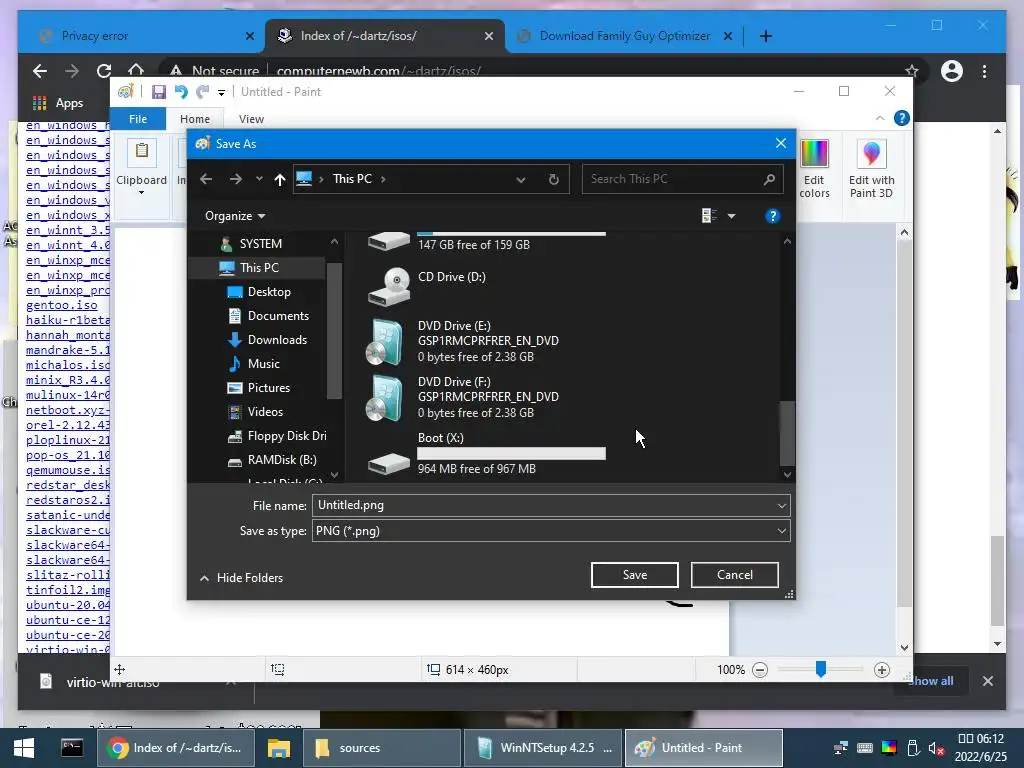The width and height of the screenshot is (1024, 768).
Task: Click the Undo arrow in Paint toolbar
Action: tap(181, 92)
